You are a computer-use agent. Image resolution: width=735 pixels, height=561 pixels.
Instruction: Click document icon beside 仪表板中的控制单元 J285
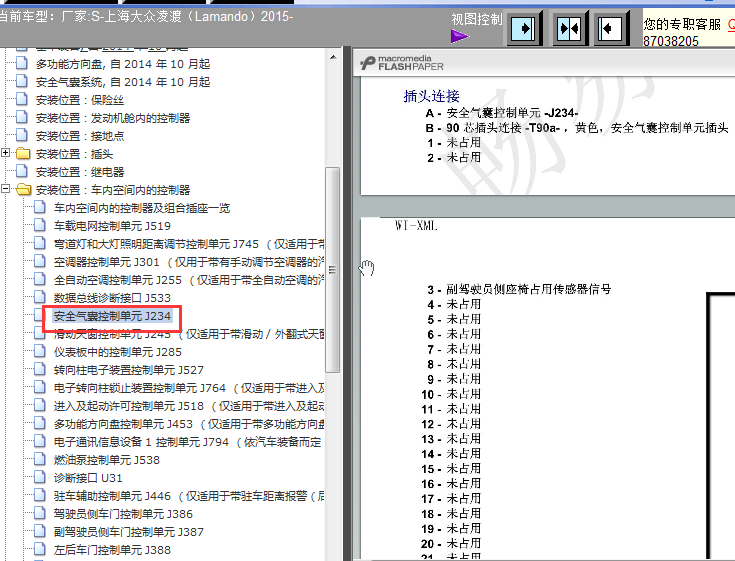(40, 351)
